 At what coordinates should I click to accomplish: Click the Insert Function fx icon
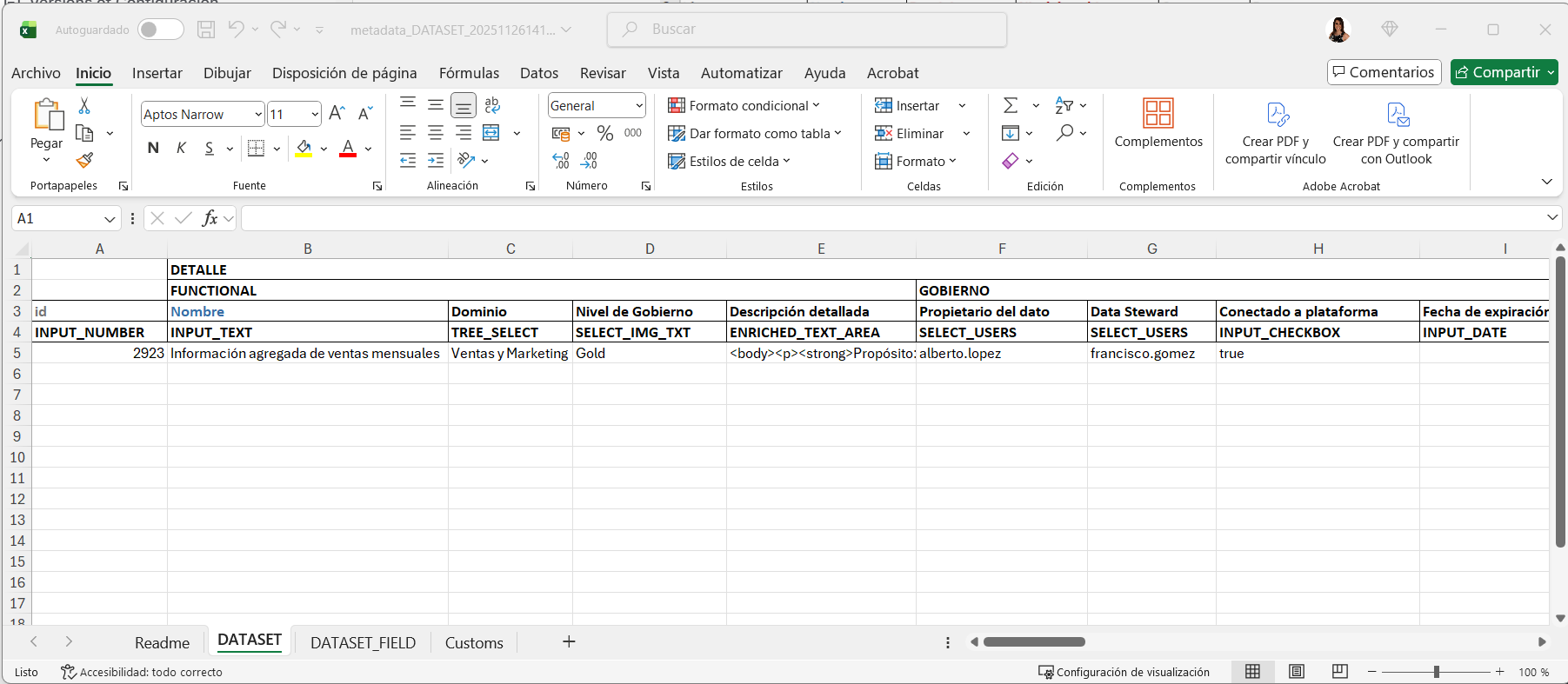pyautogui.click(x=210, y=218)
